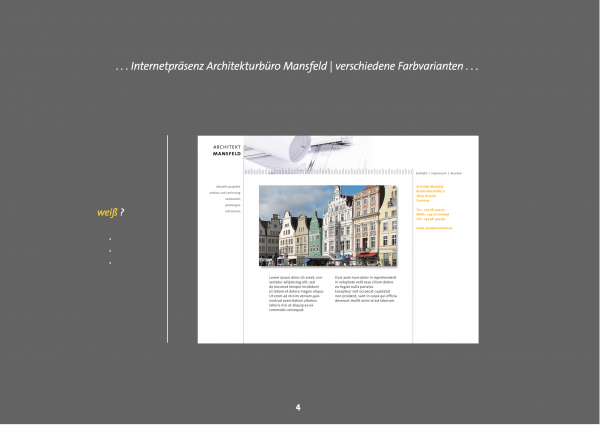Click the 'drucken' print link
The height and width of the screenshot is (425, 600).
[x=456, y=173]
